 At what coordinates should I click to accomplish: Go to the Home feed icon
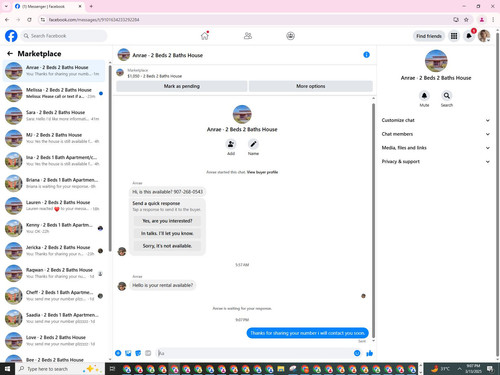point(205,36)
